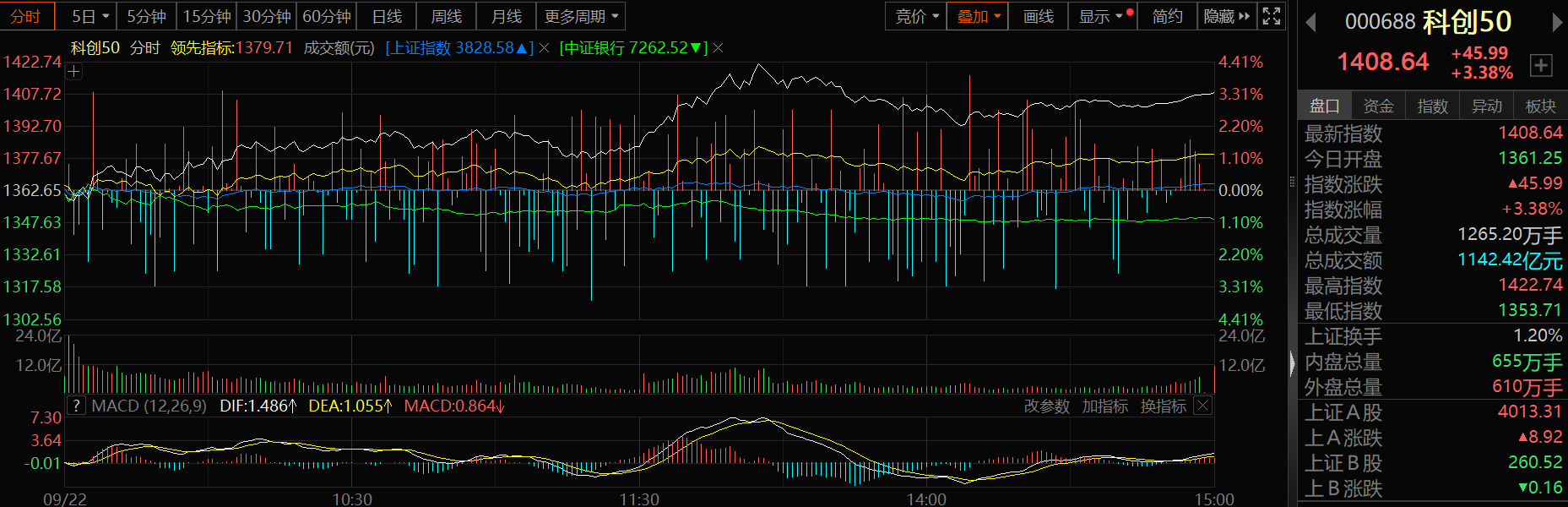The height and width of the screenshot is (507, 1568).
Task: Click the 总成交量 1265.20万手 row
Action: pyautogui.click(x=1433, y=235)
